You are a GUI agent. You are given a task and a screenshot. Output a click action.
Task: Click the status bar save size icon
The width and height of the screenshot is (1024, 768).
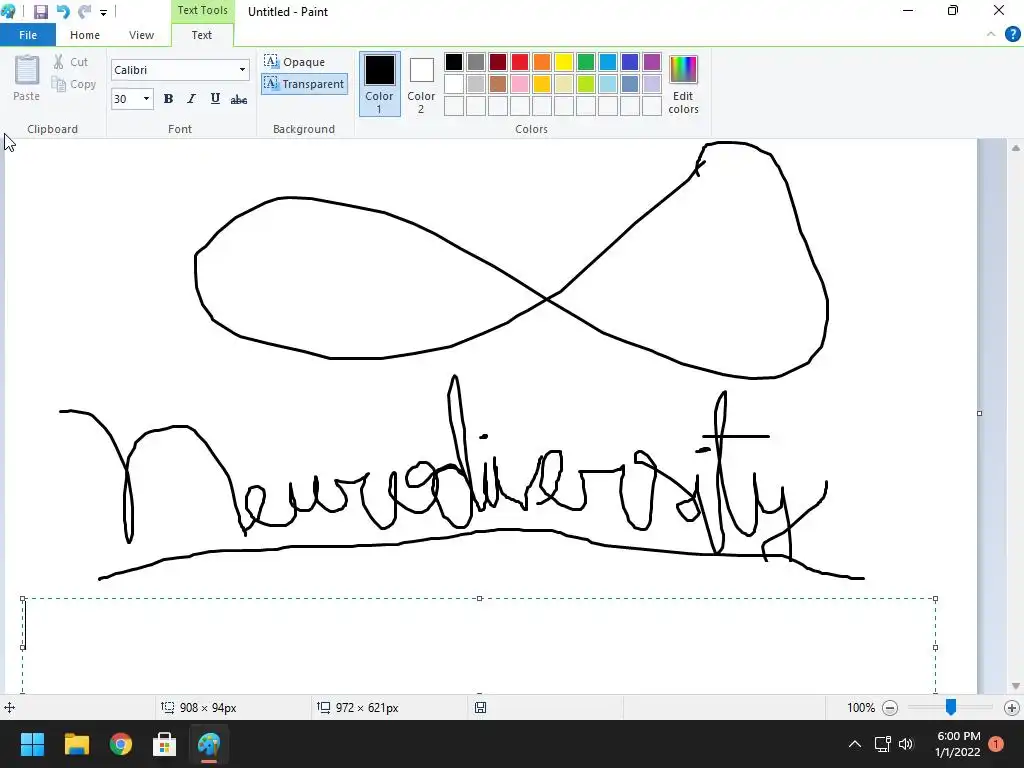tap(481, 708)
